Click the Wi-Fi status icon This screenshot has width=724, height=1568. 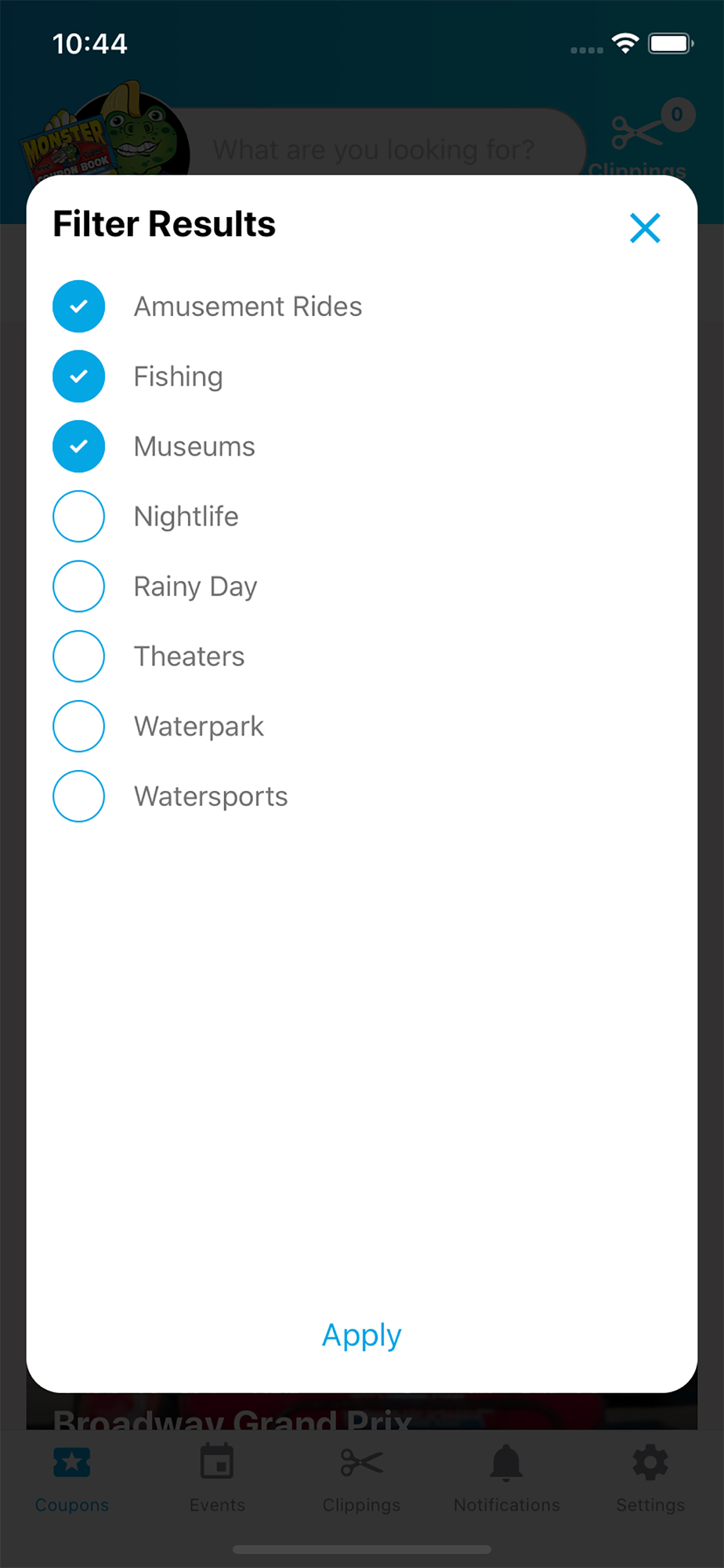(625, 43)
